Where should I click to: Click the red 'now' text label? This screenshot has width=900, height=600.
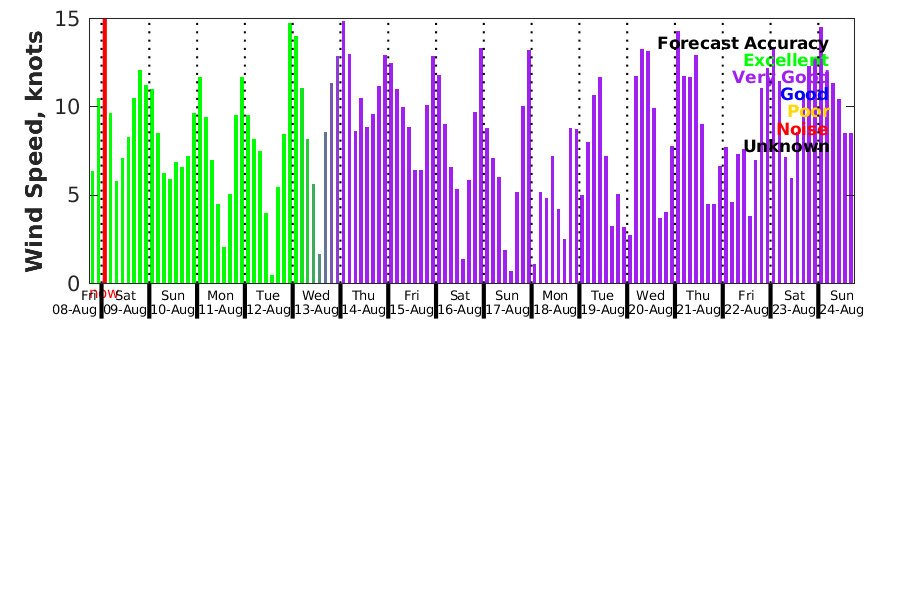point(103,294)
